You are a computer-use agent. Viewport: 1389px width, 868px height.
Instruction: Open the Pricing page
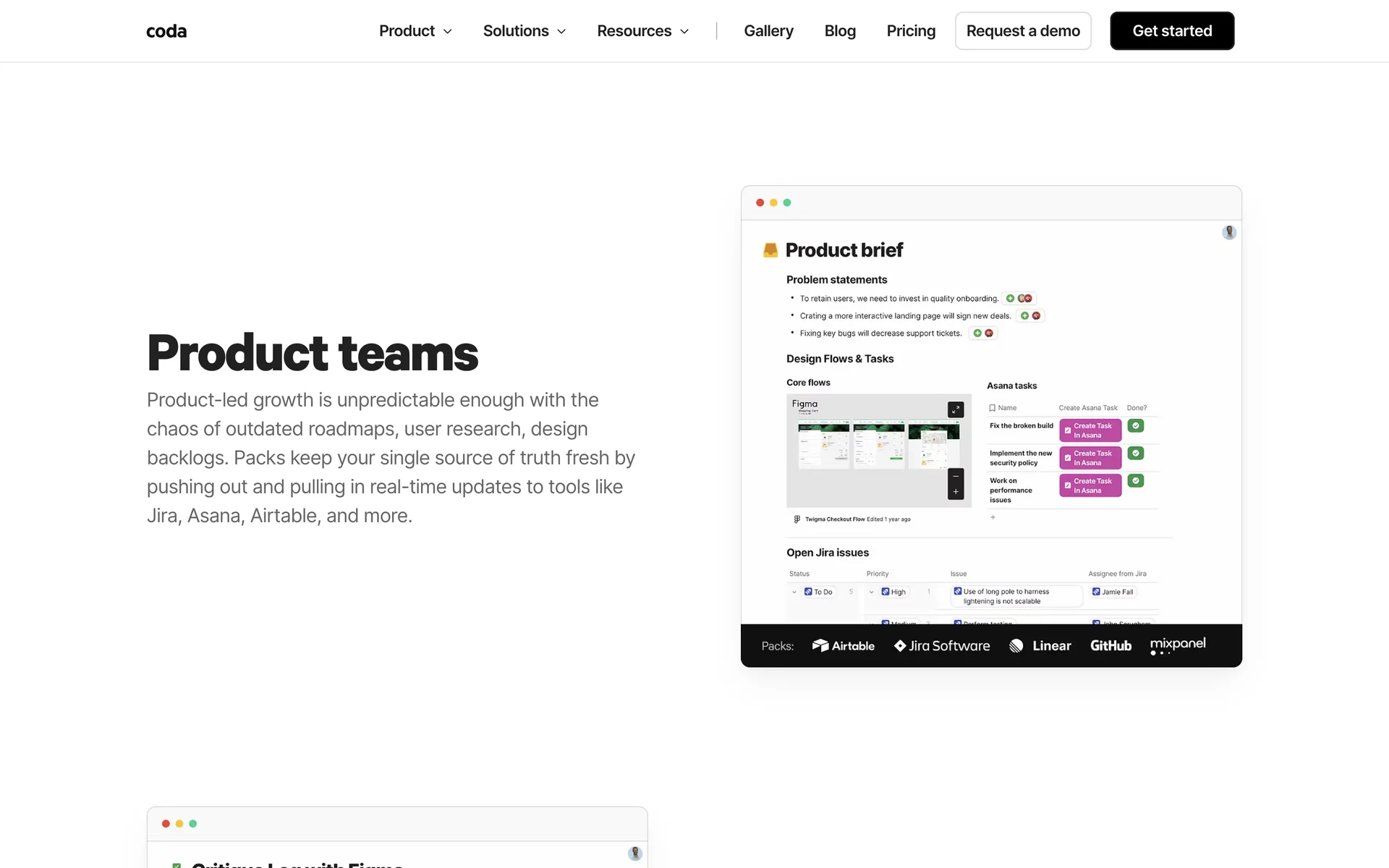coord(911,31)
